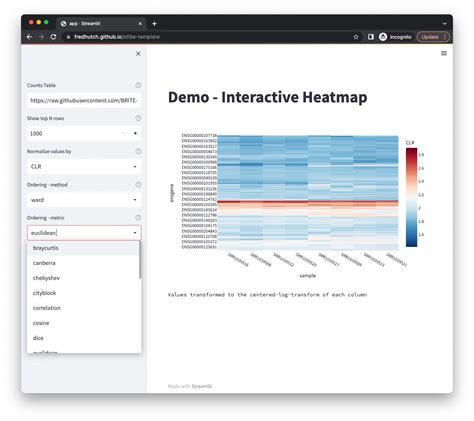Click the Demo - Interactive Heatmap heading
The height and width of the screenshot is (421, 474).
tap(268, 97)
